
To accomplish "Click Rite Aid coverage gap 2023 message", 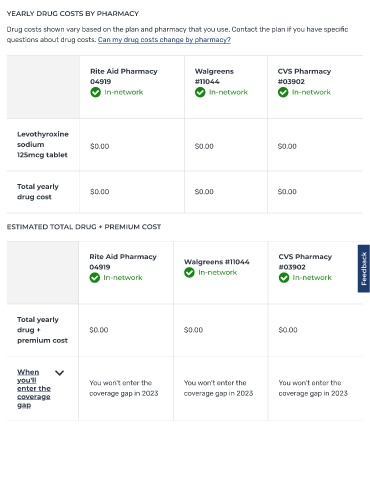I will [x=124, y=388].
